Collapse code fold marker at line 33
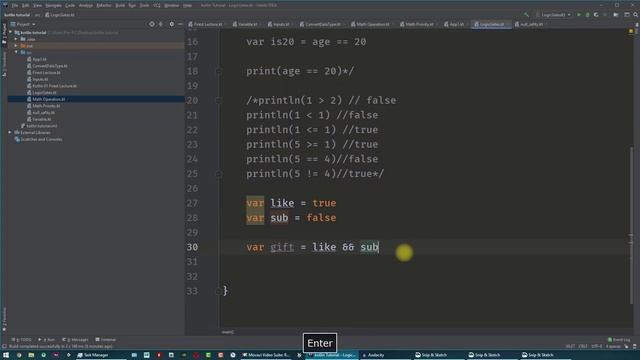 (x=218, y=291)
